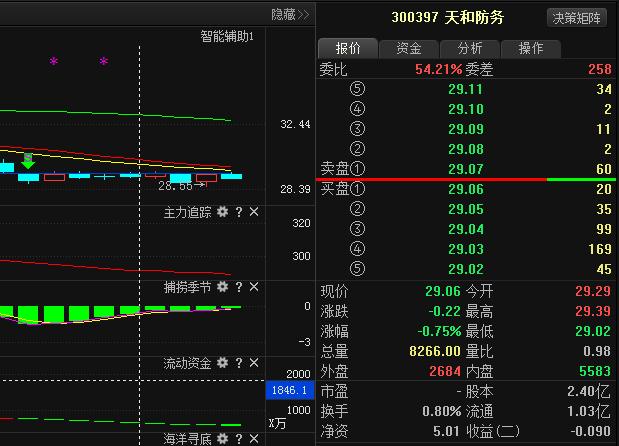The height and width of the screenshot is (446, 619).
Task: Open settings gear for 流动资金 indicator
Action: coord(223,363)
